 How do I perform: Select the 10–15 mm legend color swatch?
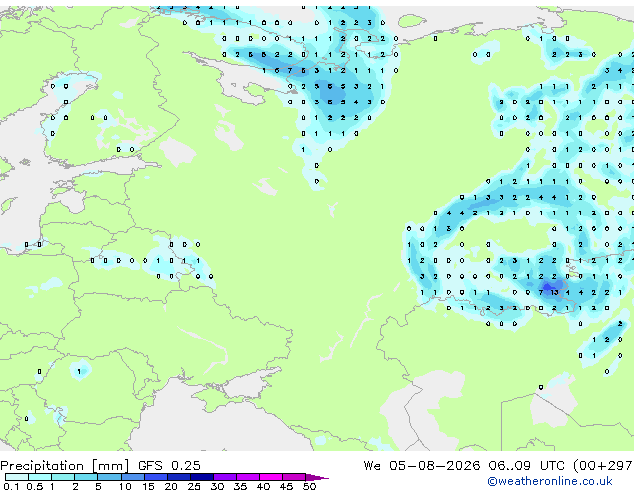point(132,477)
